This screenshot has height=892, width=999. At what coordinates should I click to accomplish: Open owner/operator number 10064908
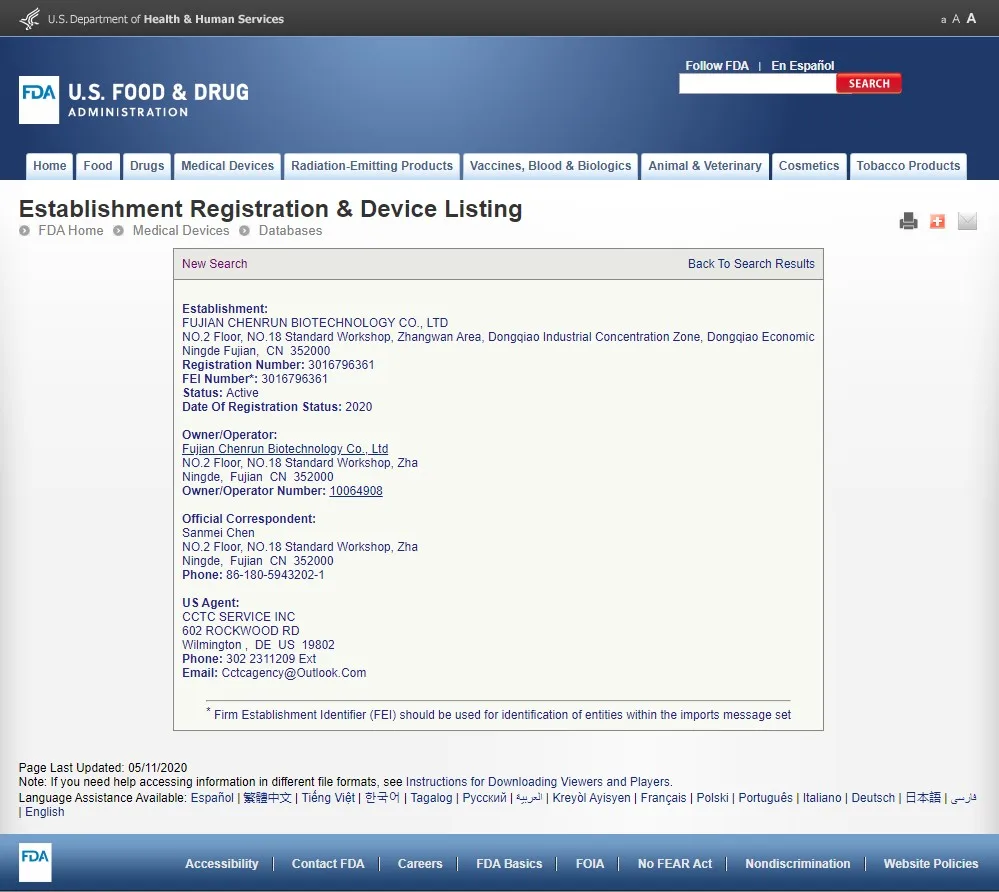[356, 491]
